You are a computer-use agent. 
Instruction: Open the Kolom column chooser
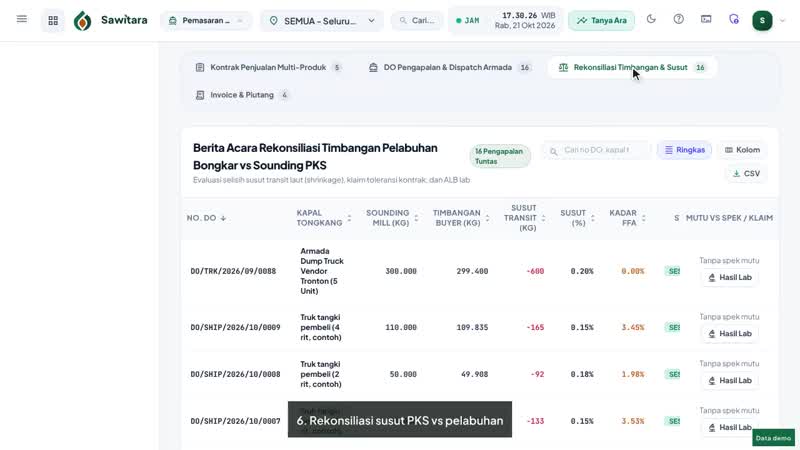click(x=742, y=150)
